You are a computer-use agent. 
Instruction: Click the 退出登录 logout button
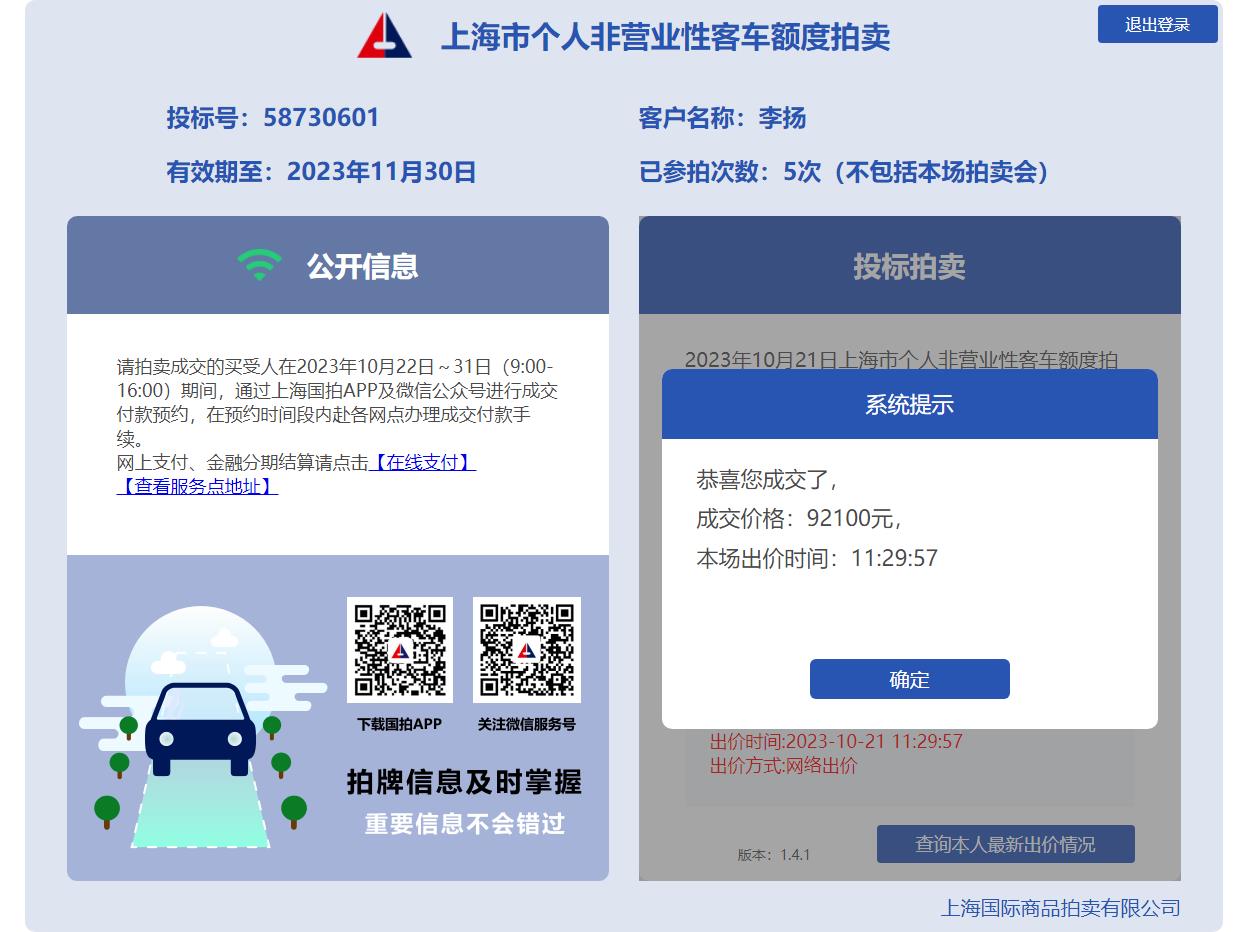tap(1157, 24)
